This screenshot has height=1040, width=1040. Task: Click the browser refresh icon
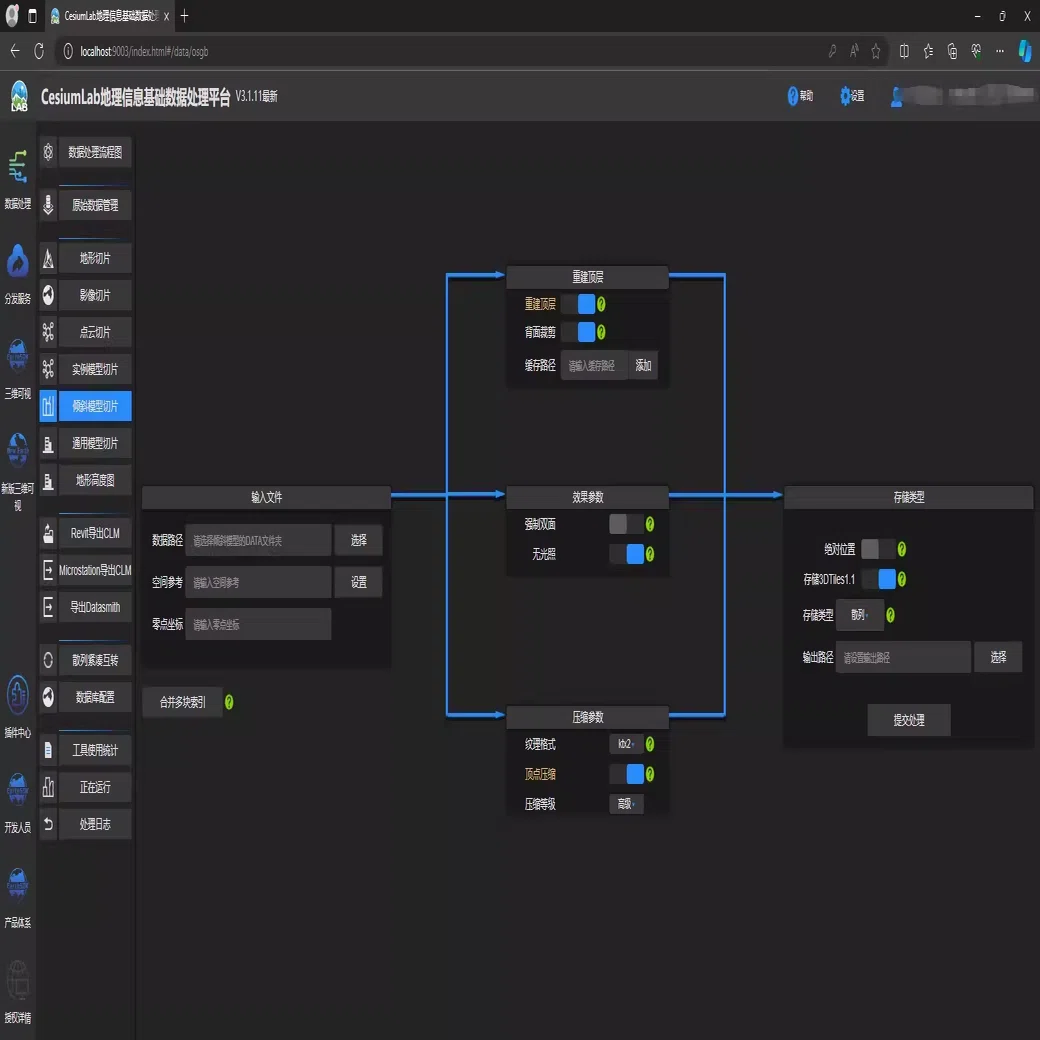click(x=39, y=51)
